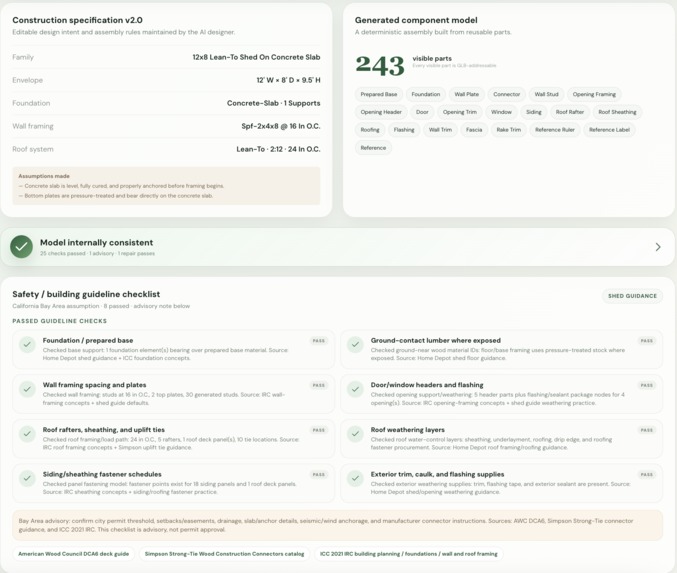Click the Exterior trim, caulk, flashing check icon
This screenshot has height=573, width=677.
coord(355,478)
